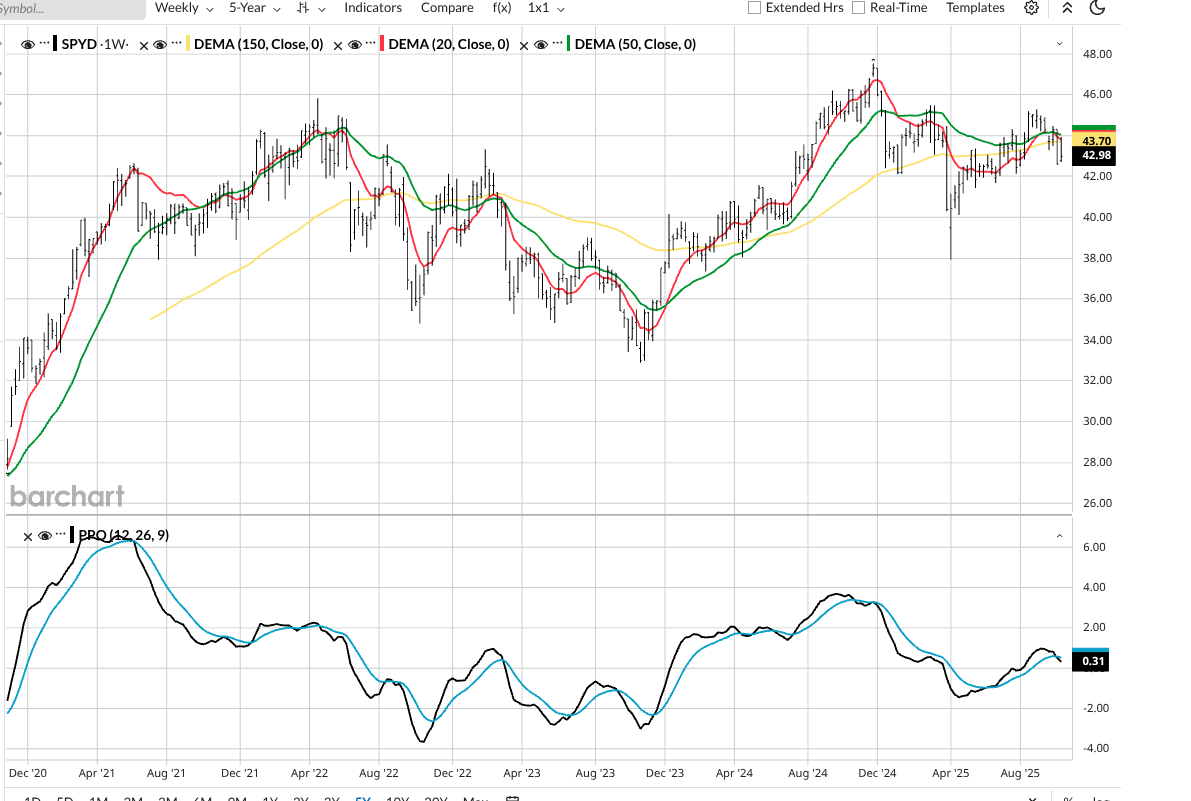The image size is (1191, 801).
Task: Open the Weekly frequency dropdown
Action: tap(184, 8)
